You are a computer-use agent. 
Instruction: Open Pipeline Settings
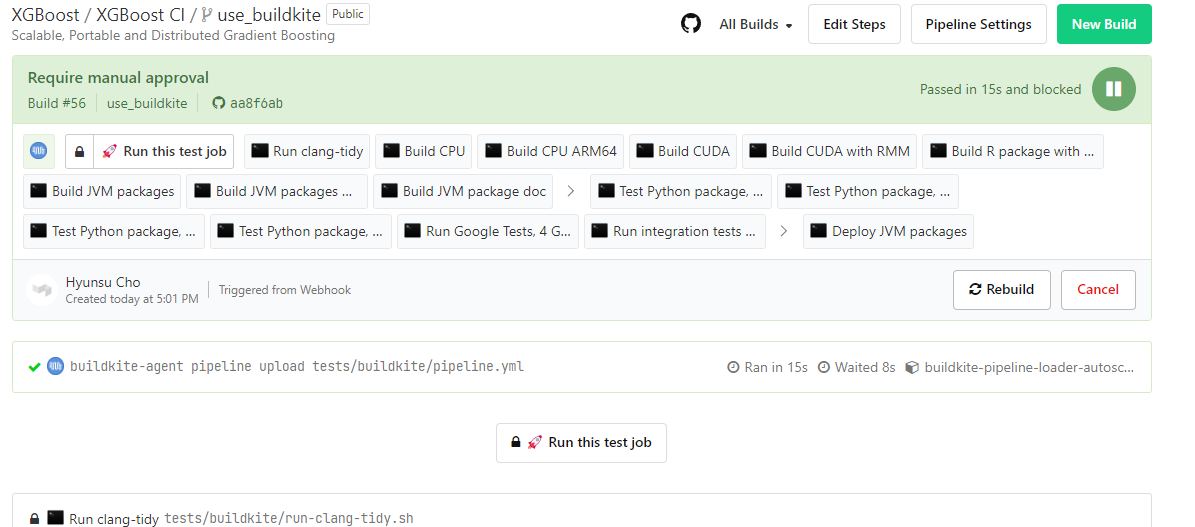point(979,24)
